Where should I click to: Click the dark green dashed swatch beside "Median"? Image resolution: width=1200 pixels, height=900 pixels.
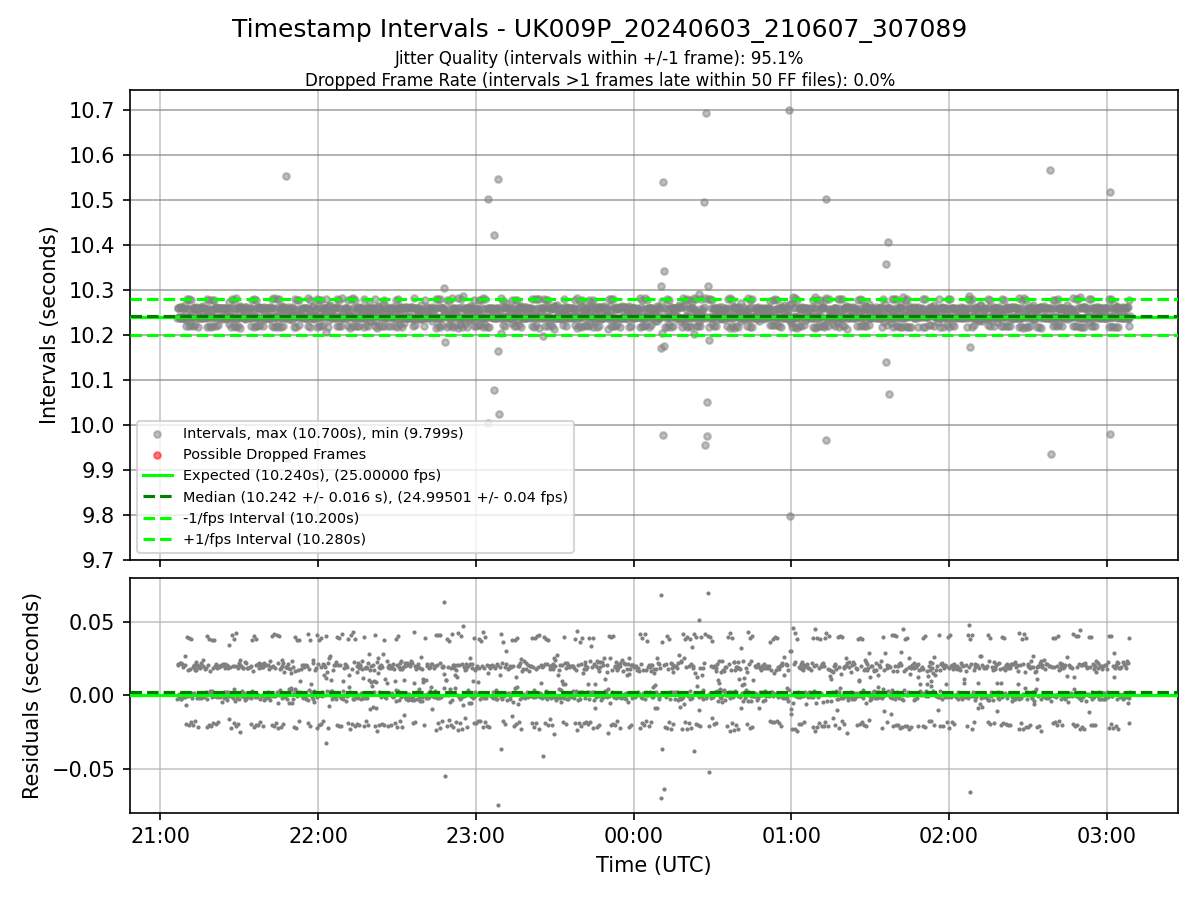coord(157,497)
